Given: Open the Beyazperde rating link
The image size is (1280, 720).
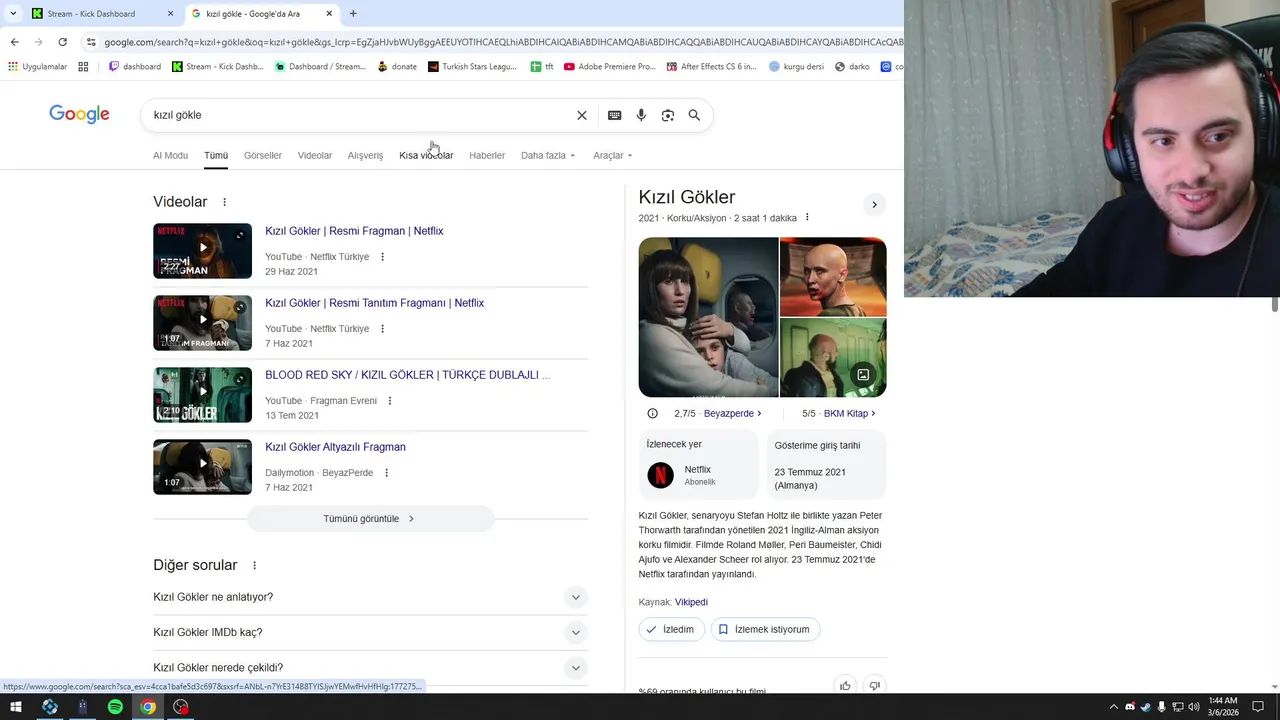Looking at the screenshot, I should (x=733, y=413).
